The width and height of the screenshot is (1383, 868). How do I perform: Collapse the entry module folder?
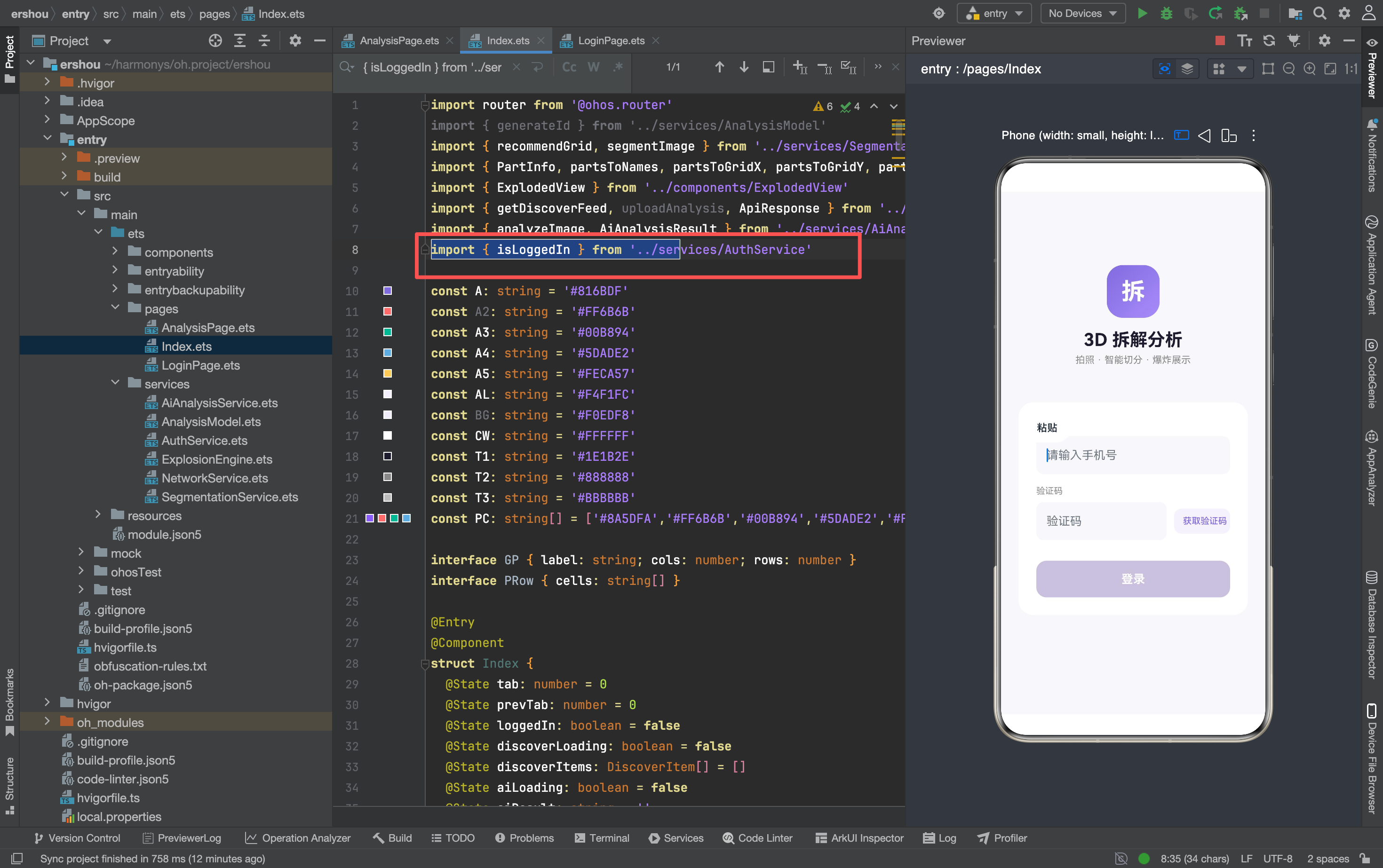(x=47, y=139)
